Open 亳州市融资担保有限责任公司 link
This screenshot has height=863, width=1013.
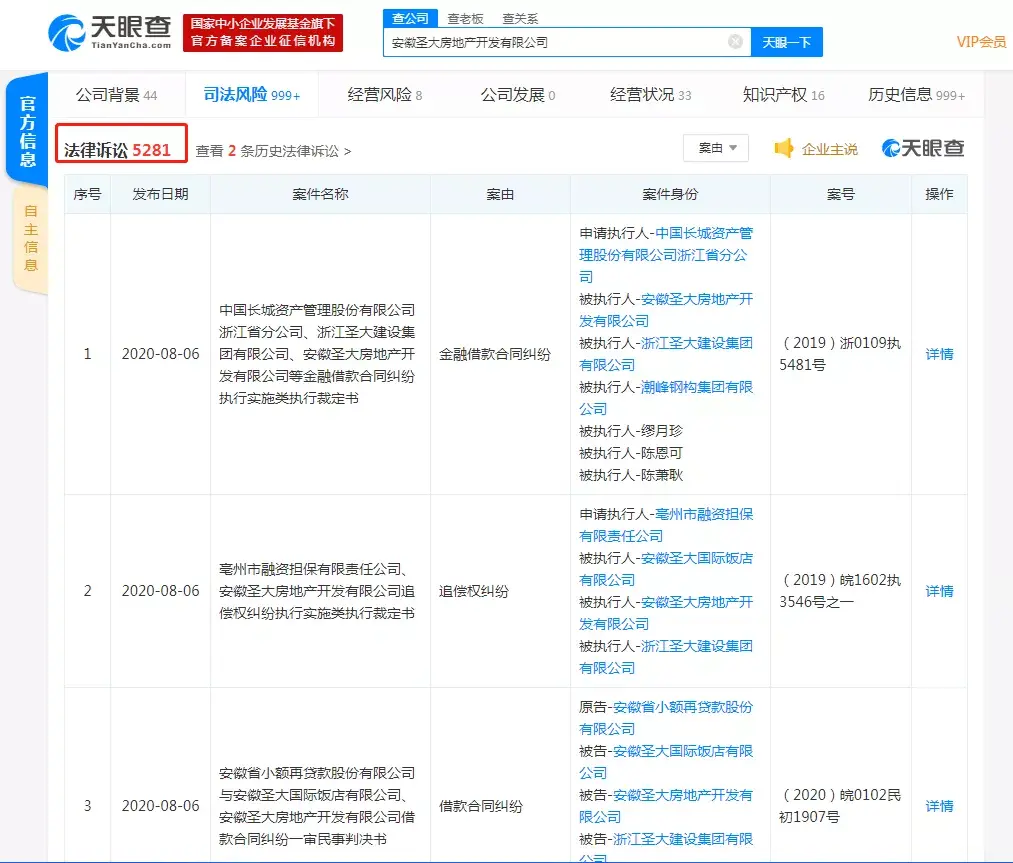pos(665,525)
